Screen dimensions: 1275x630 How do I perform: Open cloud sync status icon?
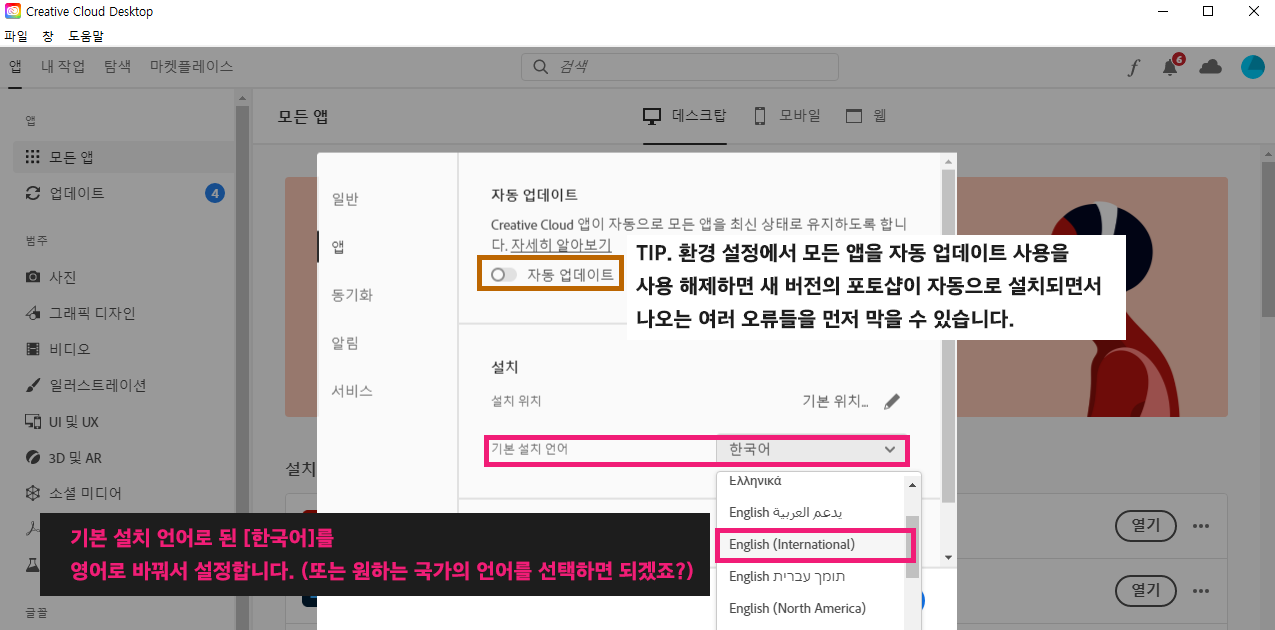[x=1210, y=66]
